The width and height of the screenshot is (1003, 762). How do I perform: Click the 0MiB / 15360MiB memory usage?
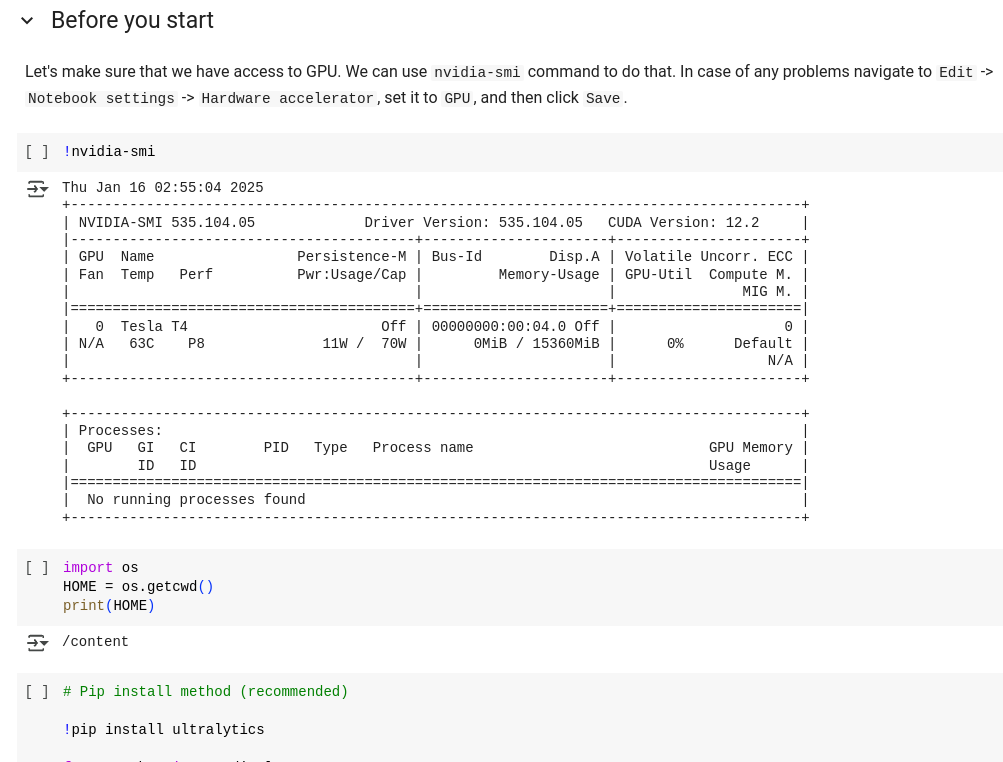(537, 344)
